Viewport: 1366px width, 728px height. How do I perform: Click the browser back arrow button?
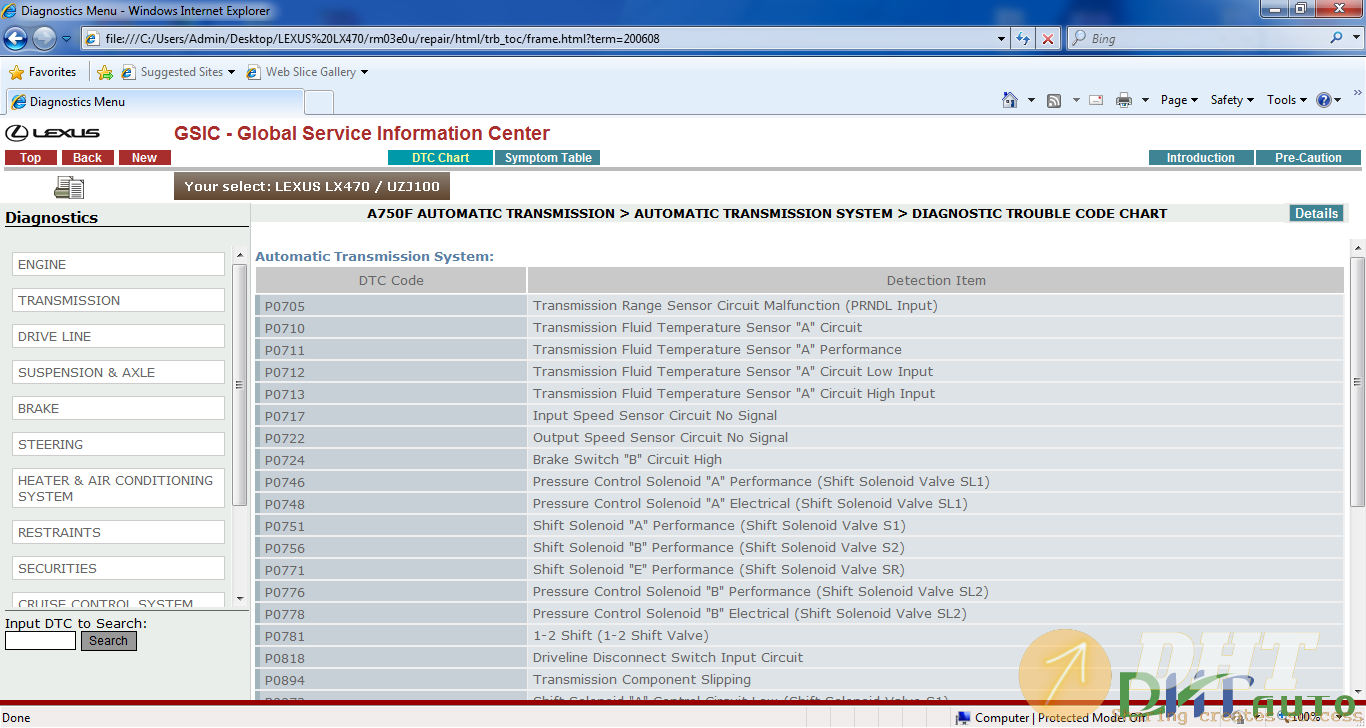(16, 39)
